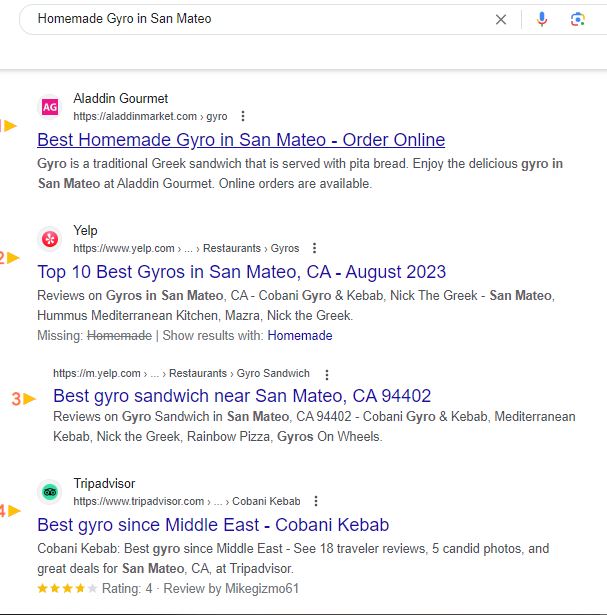Screen dimensions: 607x615
Task: Click the Review by Mikegizmo61 text
Action: pos(231,588)
